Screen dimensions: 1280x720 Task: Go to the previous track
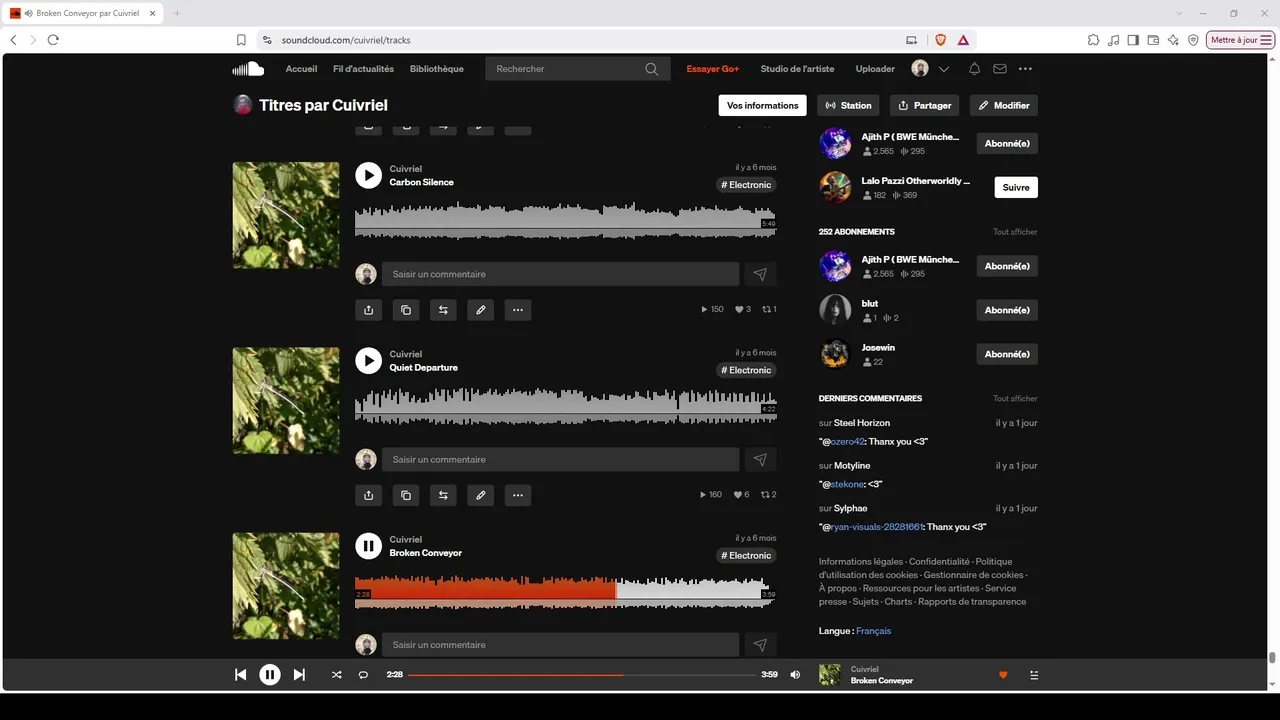point(240,675)
